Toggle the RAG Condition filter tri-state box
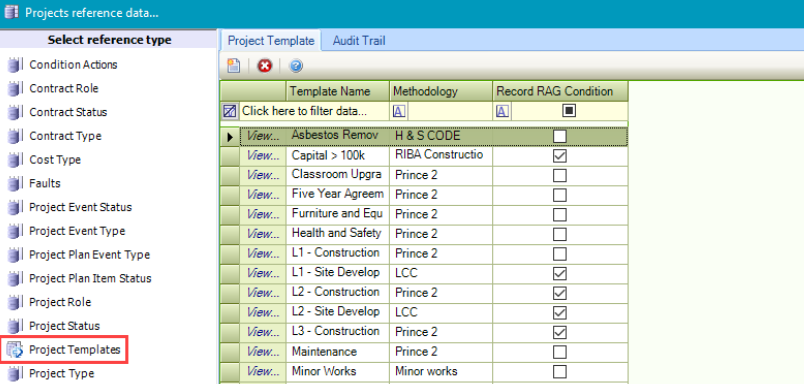The image size is (804, 384). click(x=569, y=111)
